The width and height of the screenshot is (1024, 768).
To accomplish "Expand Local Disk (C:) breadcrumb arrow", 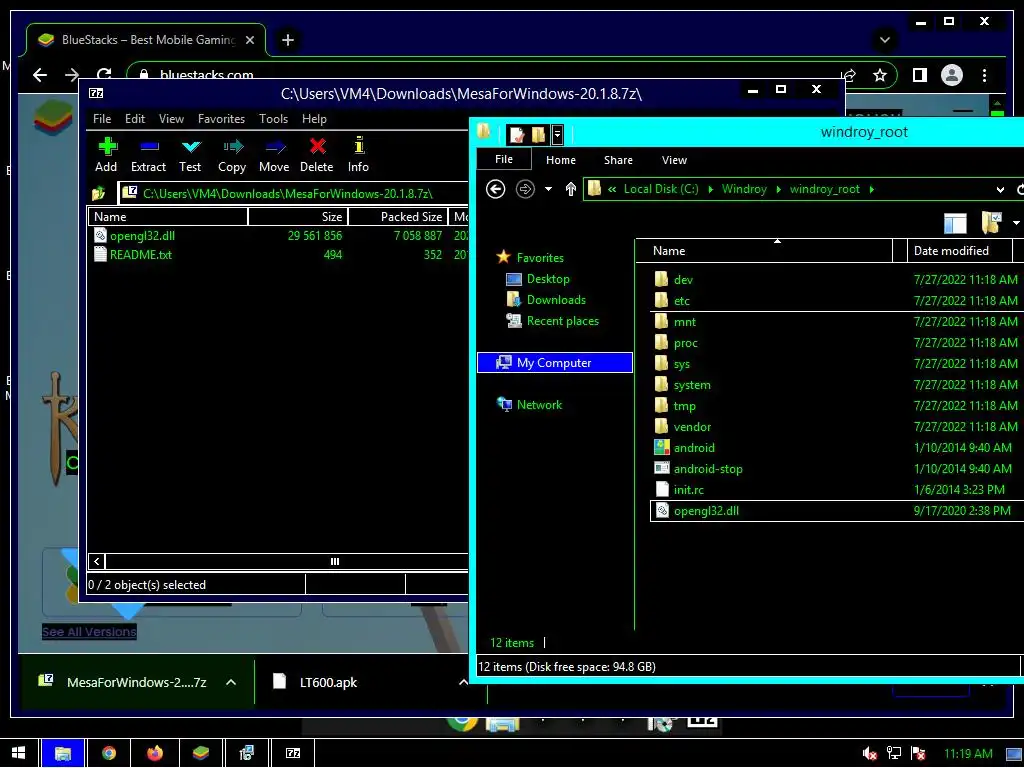I will (710, 189).
